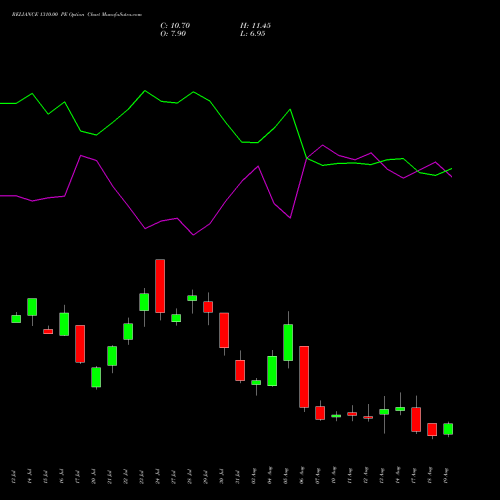Viewport: 500px width, 500px height.
Task: Click the first green candlestick on the left
Action: tap(16, 319)
